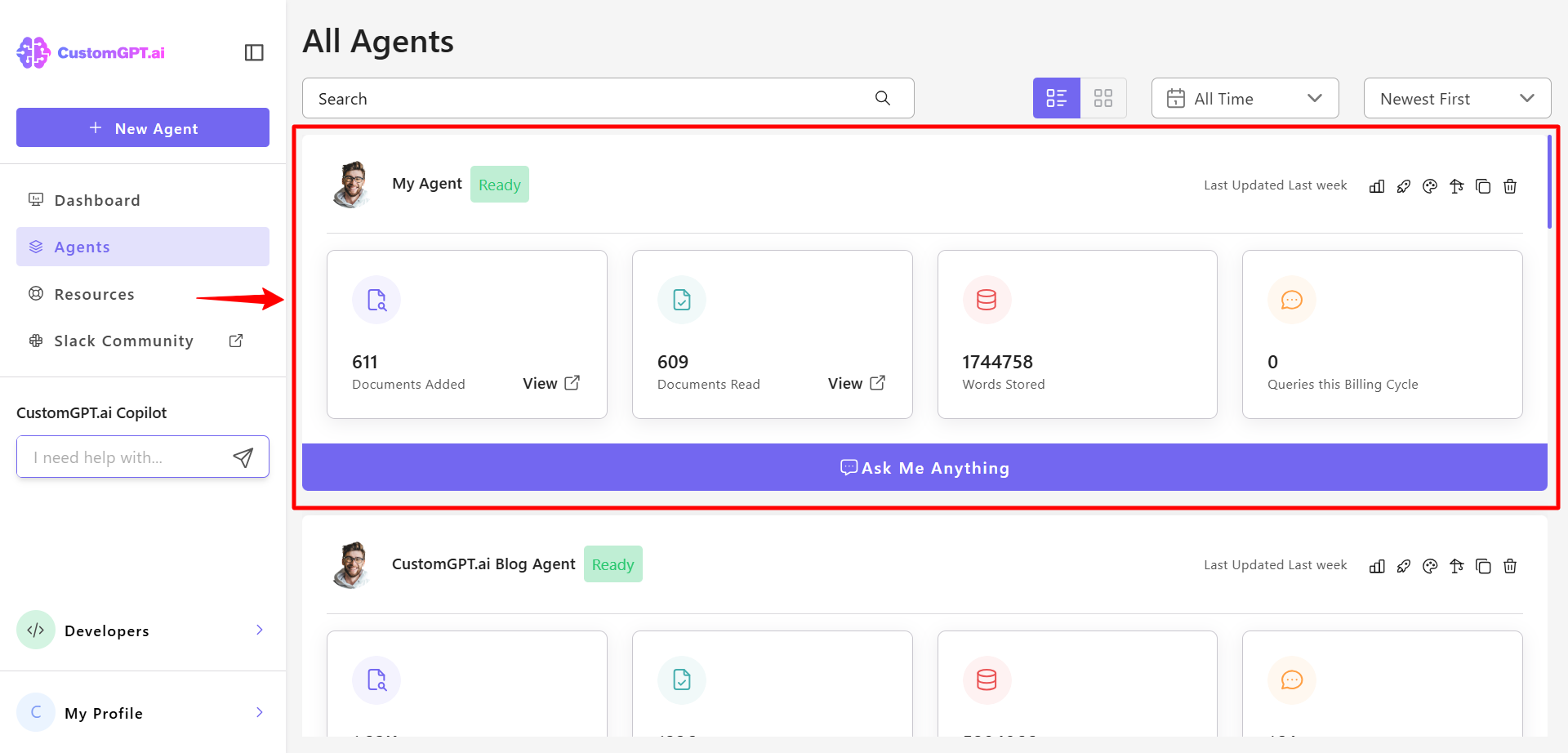The height and width of the screenshot is (753, 1568).
Task: Open analytics chart for CustomGPT.ai Blog Agent
Action: click(1377, 566)
